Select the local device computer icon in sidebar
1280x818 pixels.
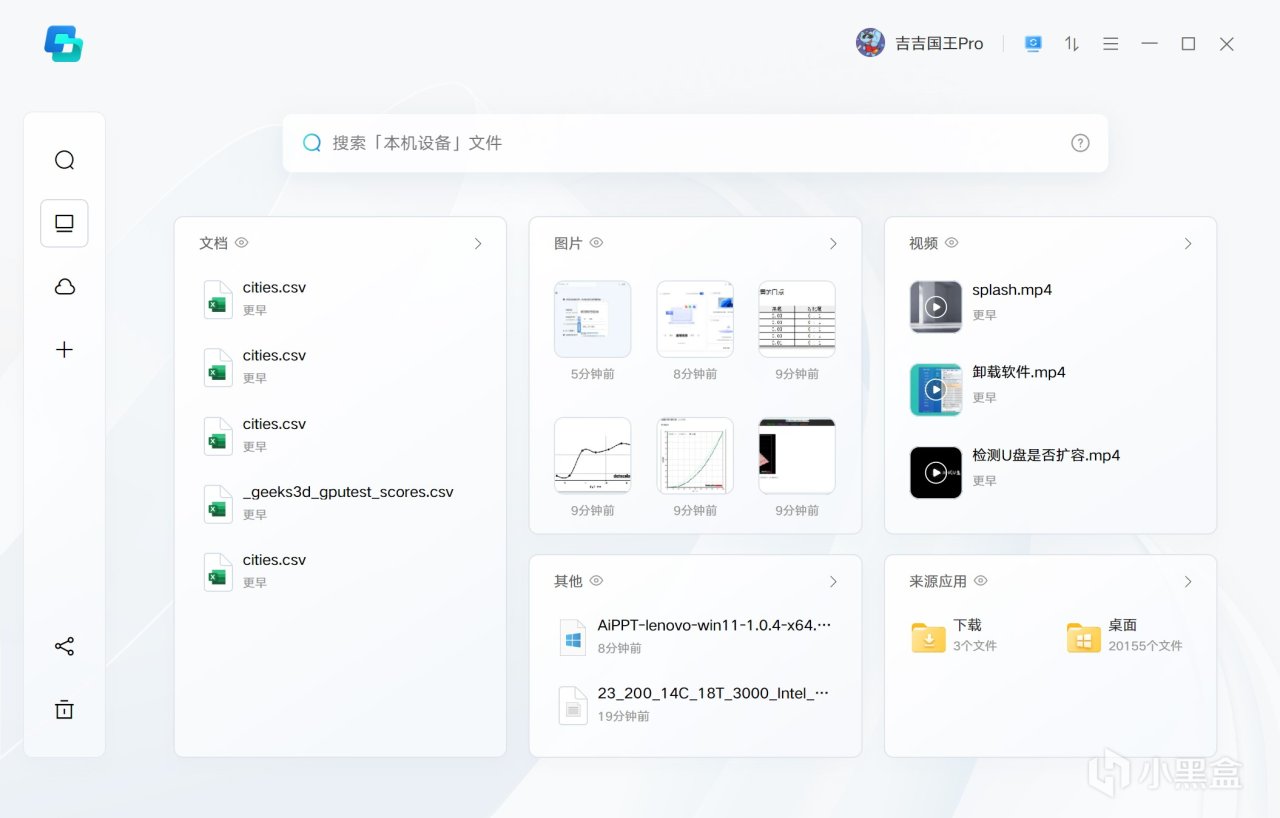coord(64,223)
